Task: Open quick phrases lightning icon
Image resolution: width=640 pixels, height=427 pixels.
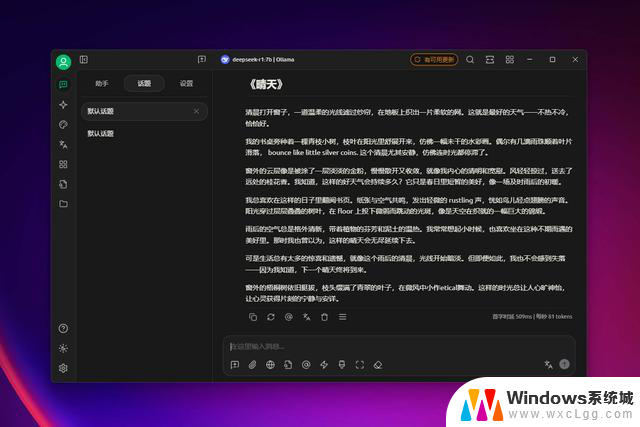Action: point(324,365)
